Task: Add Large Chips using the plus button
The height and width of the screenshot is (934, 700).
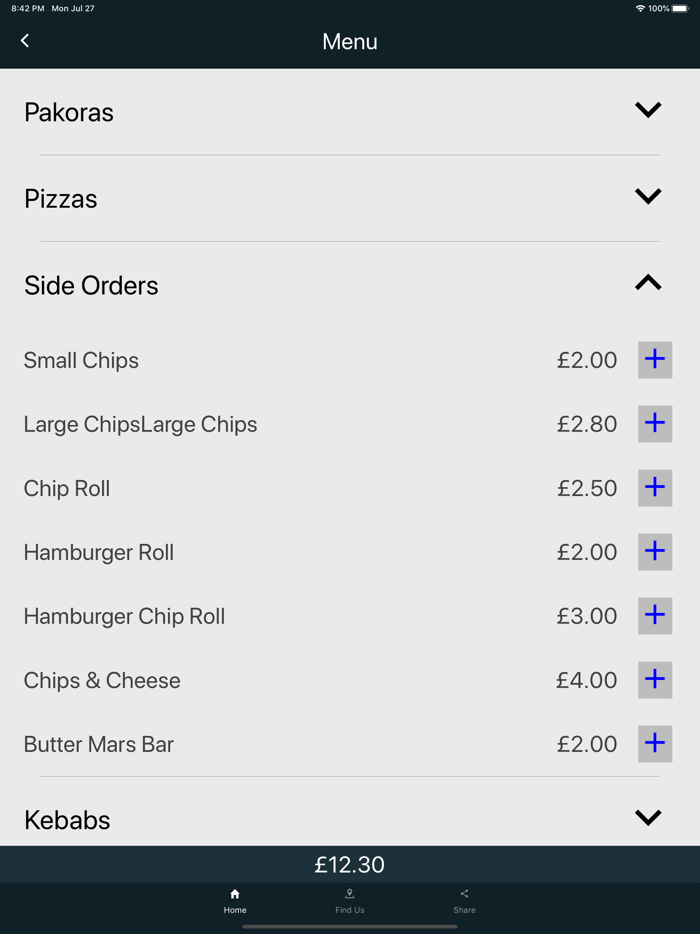Action: 655,423
